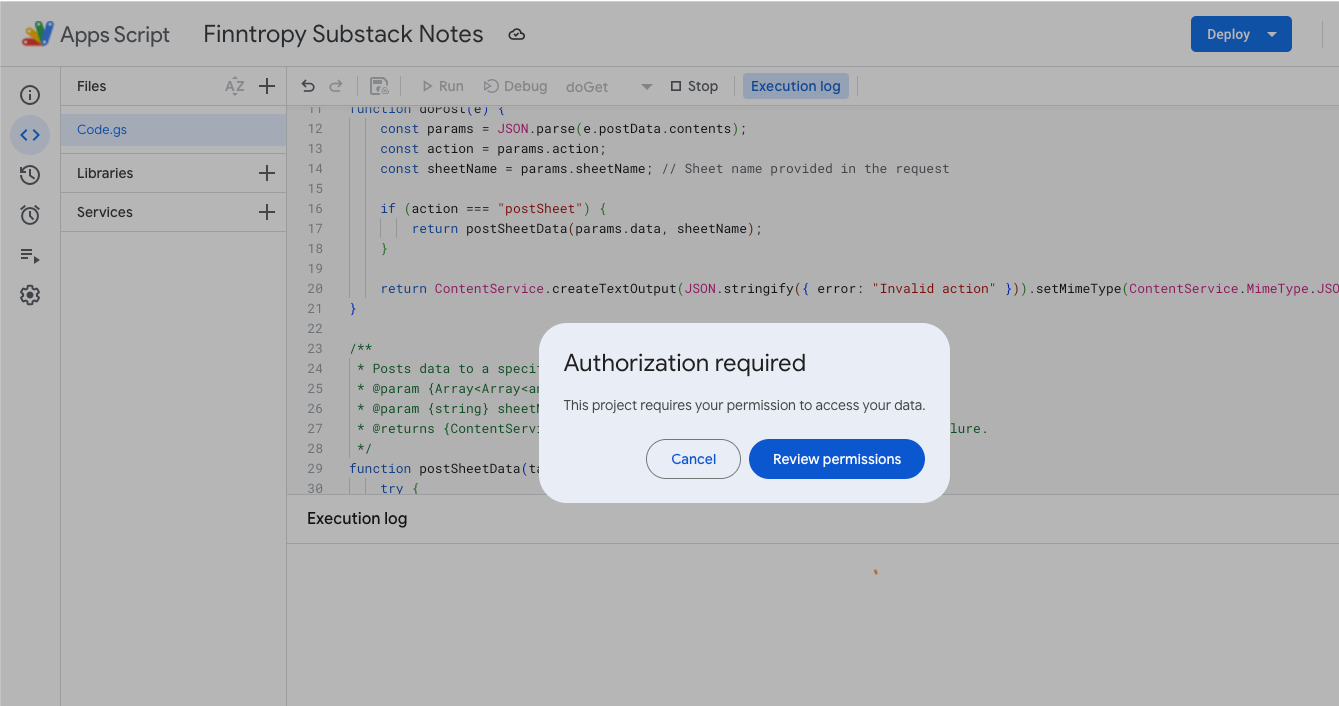Viewport: 1339px width, 706px height.
Task: Add a service with plus icon
Action: (x=267, y=212)
